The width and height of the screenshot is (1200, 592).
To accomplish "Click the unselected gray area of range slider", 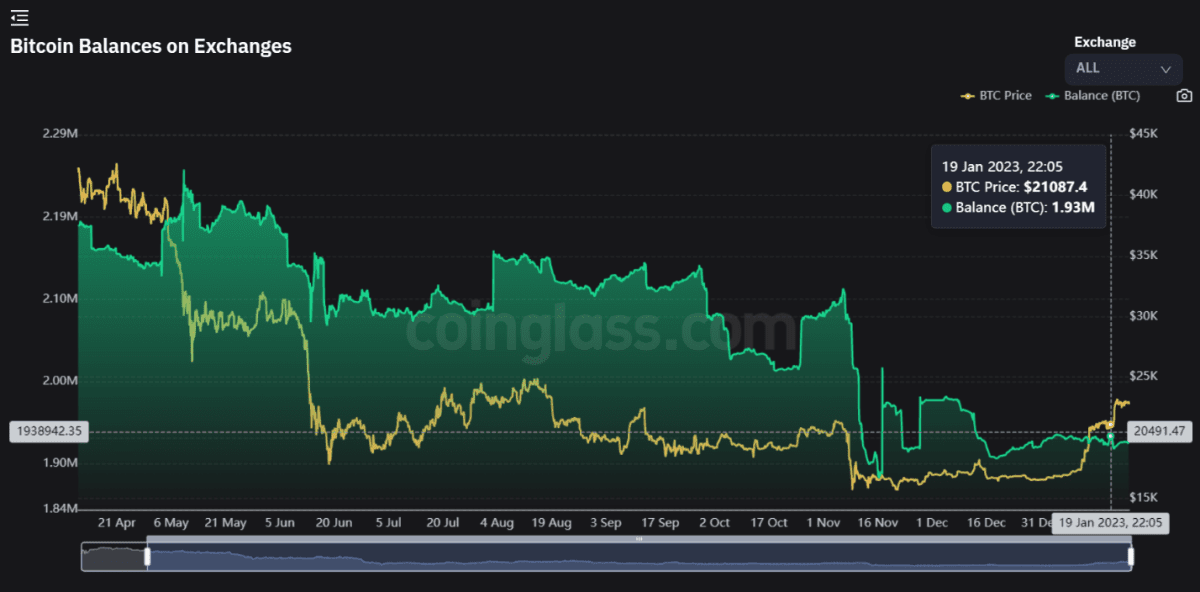I will click(x=114, y=557).
